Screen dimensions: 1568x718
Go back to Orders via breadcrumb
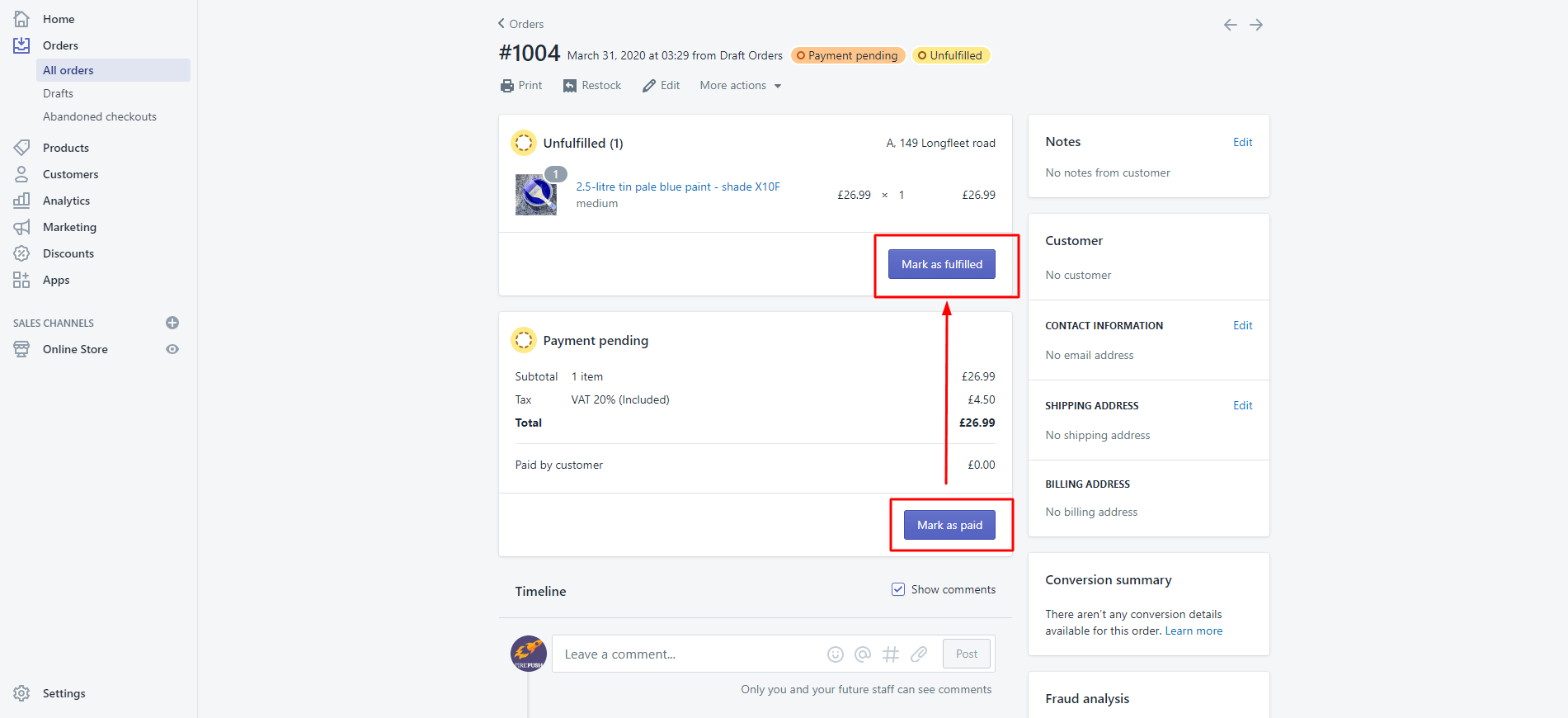[x=520, y=24]
